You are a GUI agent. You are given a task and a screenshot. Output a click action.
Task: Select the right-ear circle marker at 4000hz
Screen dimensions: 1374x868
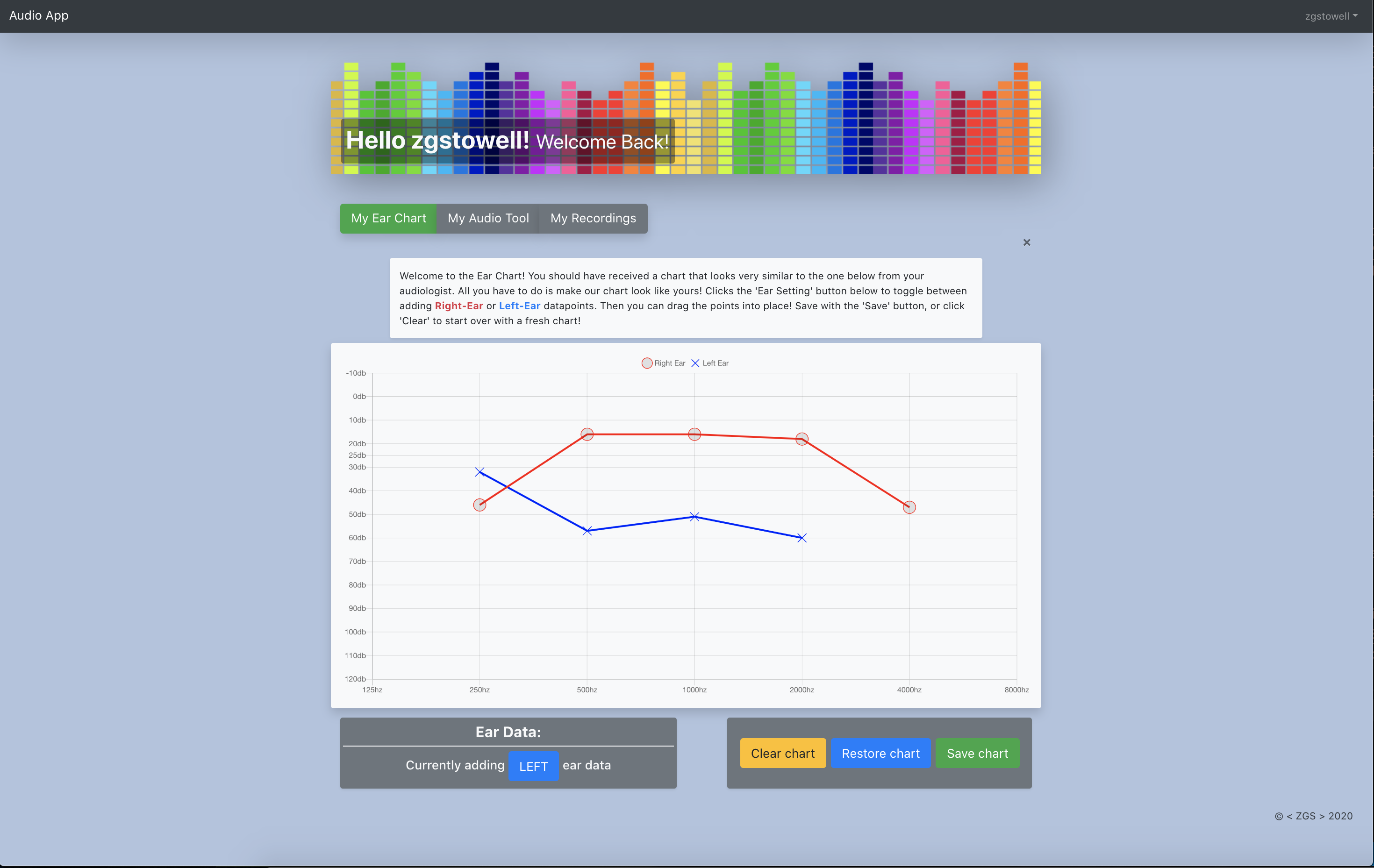pos(909,507)
